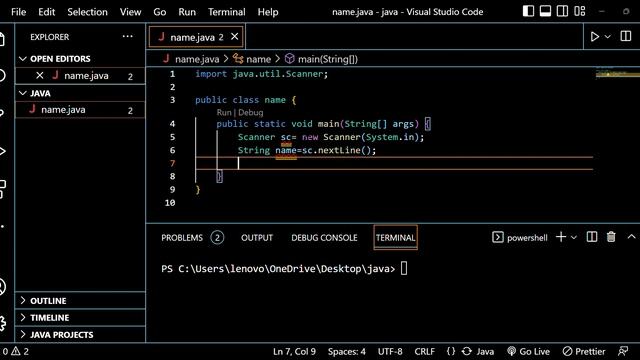Open the View menu
Screen dimensions: 640x360
[x=130, y=12]
